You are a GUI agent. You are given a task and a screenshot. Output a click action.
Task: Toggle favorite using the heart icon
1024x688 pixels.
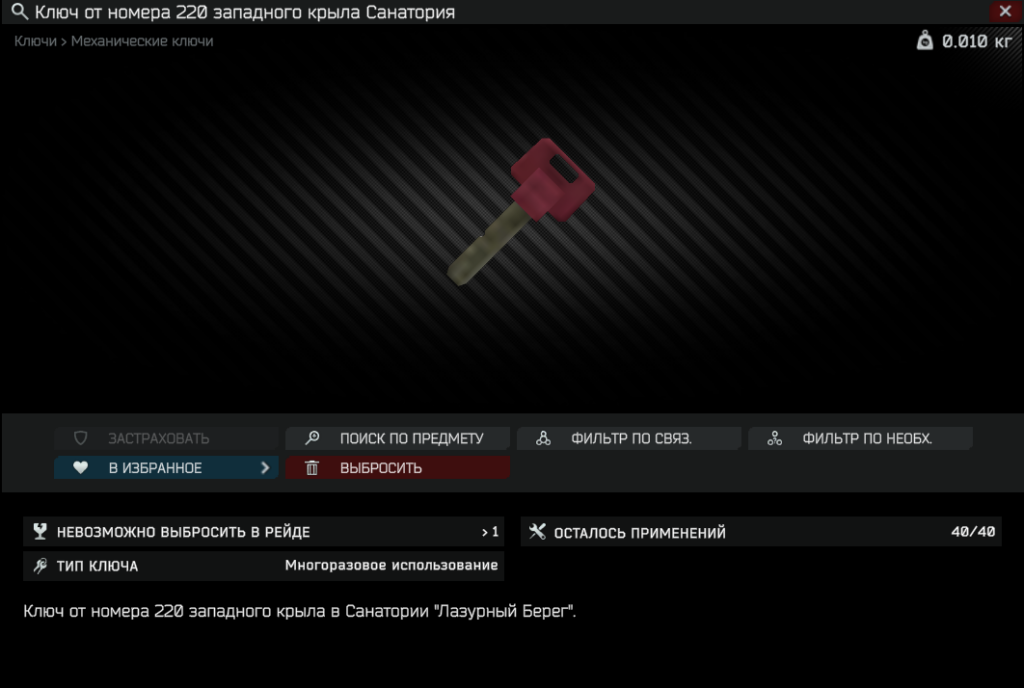82,468
